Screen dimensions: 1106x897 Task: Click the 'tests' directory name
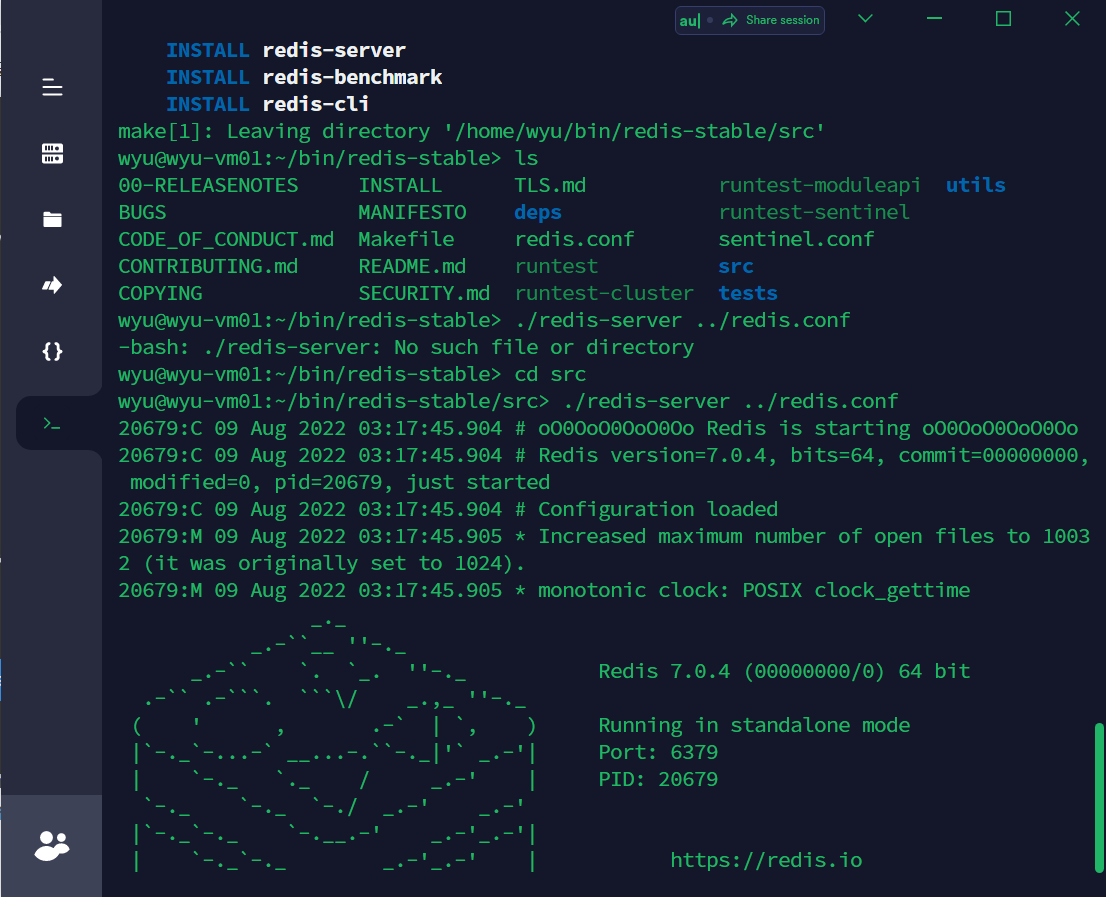748,293
